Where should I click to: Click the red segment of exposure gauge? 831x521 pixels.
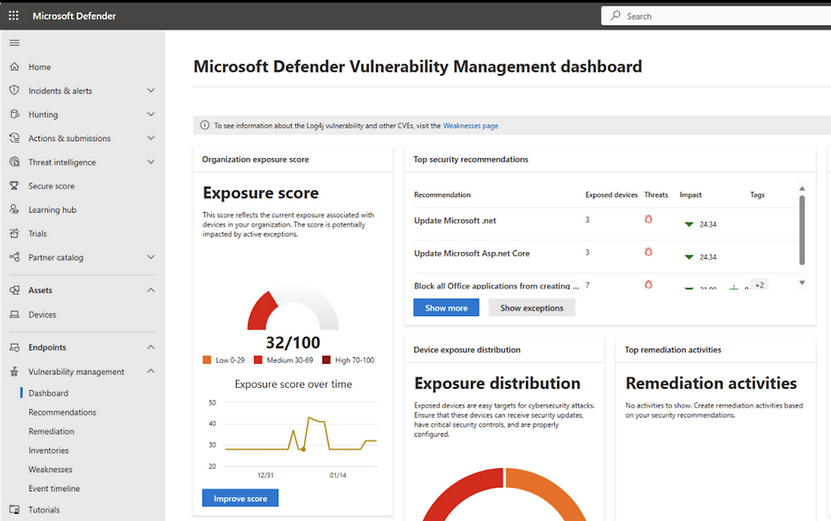(261, 312)
